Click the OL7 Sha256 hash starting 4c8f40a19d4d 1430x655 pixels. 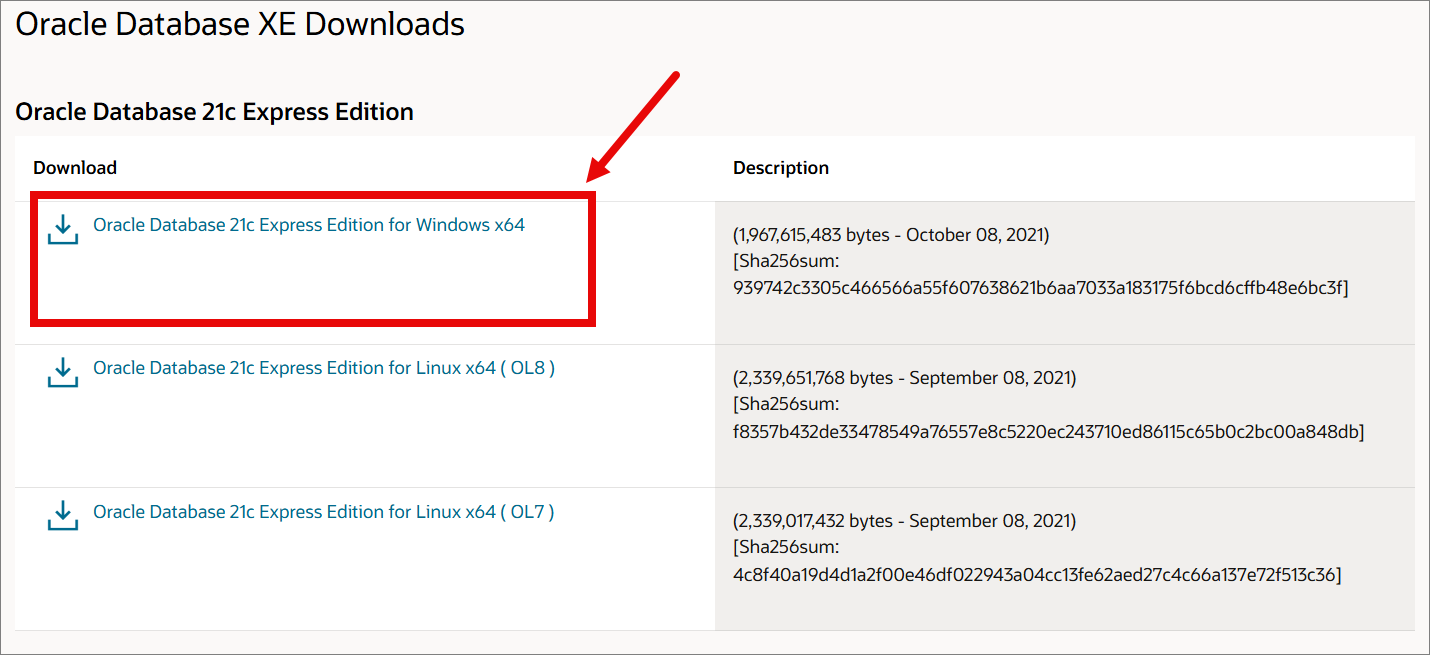(1037, 574)
